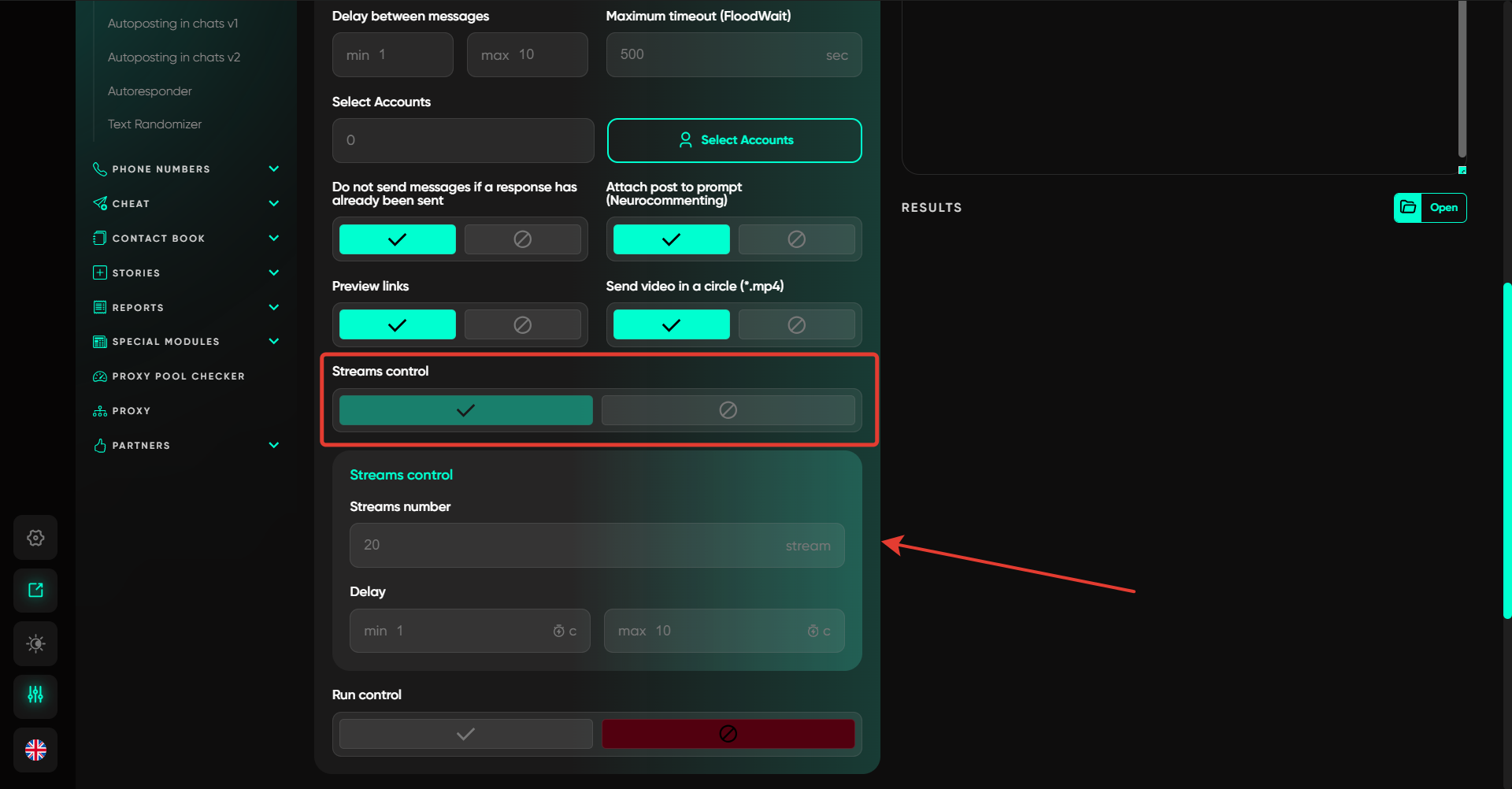Open Text Randomizer menu item
This screenshot has width=1512, height=789.
click(154, 124)
